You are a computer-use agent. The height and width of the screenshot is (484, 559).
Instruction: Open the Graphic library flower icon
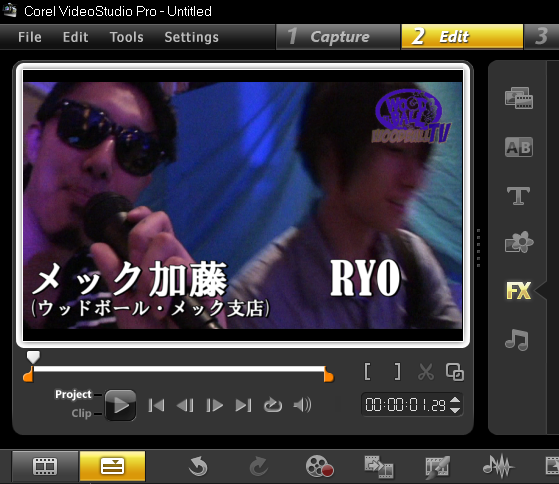click(x=519, y=242)
